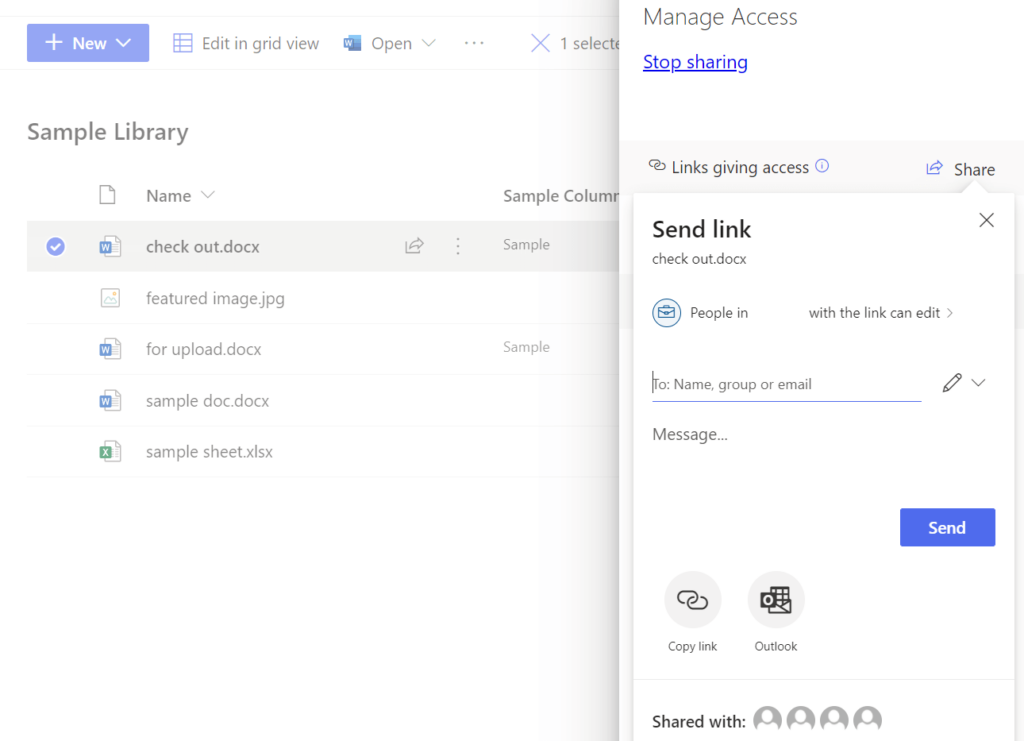1024x741 pixels.
Task: Expand the permission dropdown chevron beside pencil
Action: [x=978, y=383]
